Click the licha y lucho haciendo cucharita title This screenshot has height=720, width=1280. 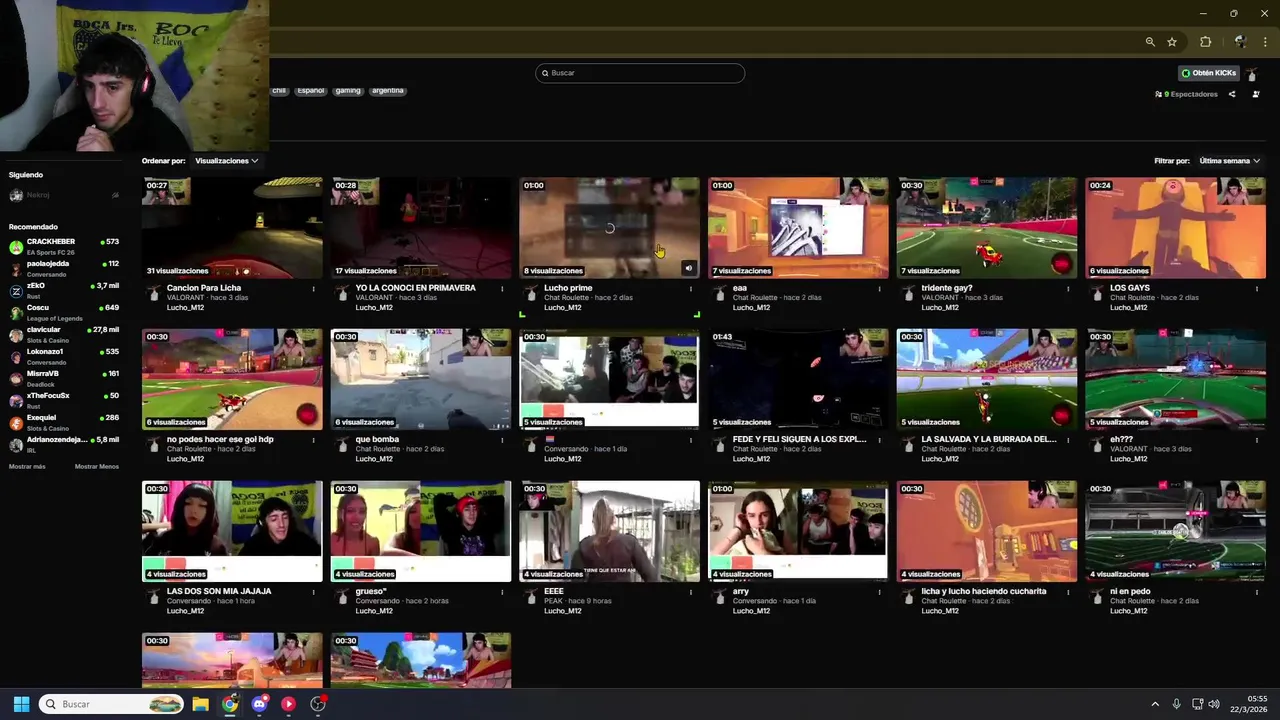[984, 591]
